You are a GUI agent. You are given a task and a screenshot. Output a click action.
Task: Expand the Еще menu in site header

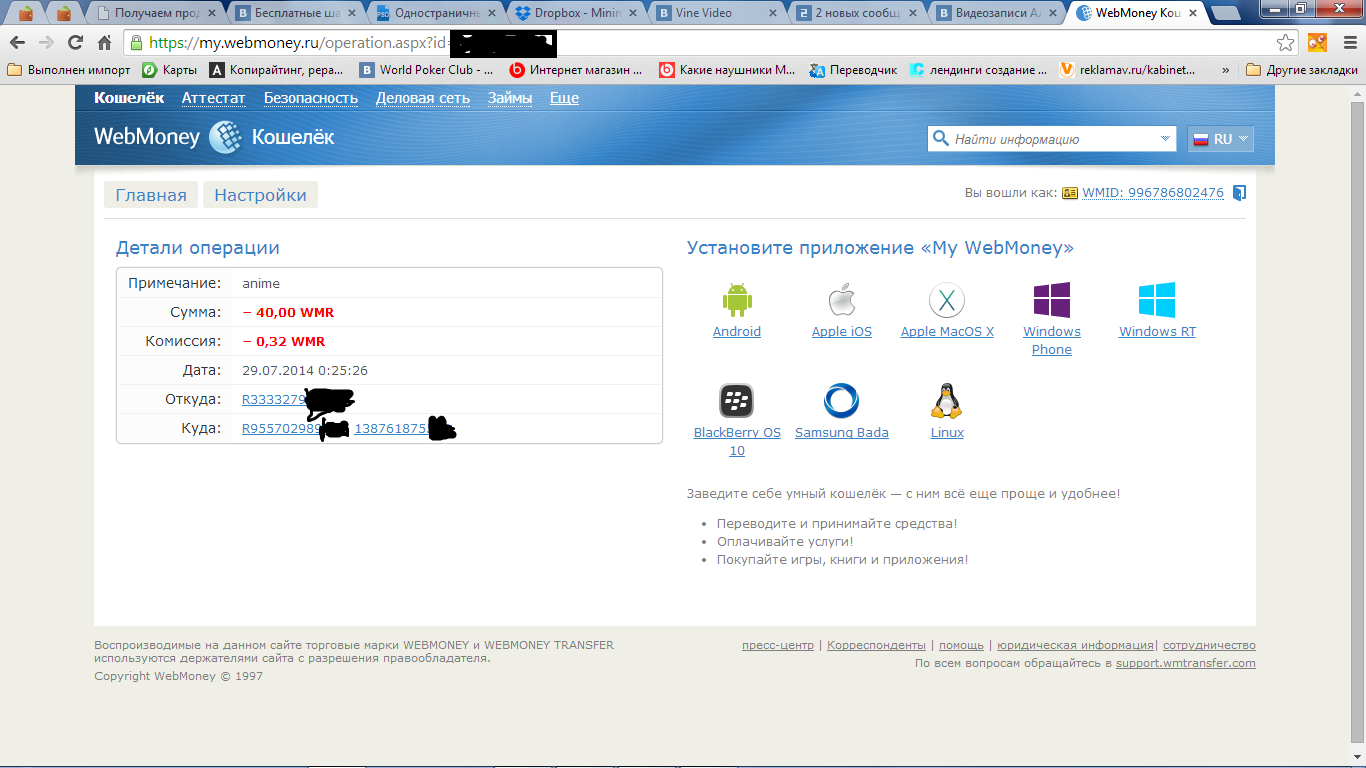coord(564,98)
